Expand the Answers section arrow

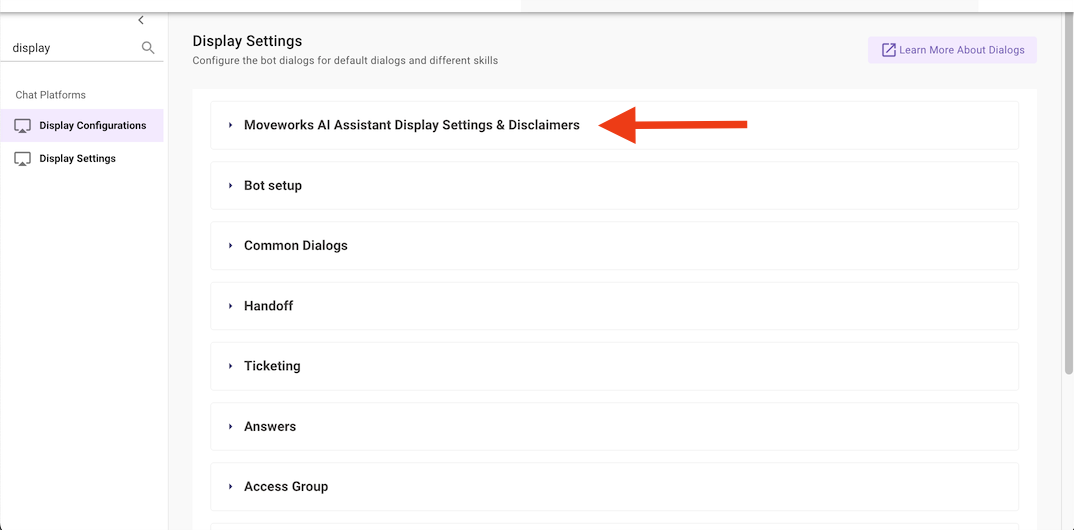coord(231,426)
